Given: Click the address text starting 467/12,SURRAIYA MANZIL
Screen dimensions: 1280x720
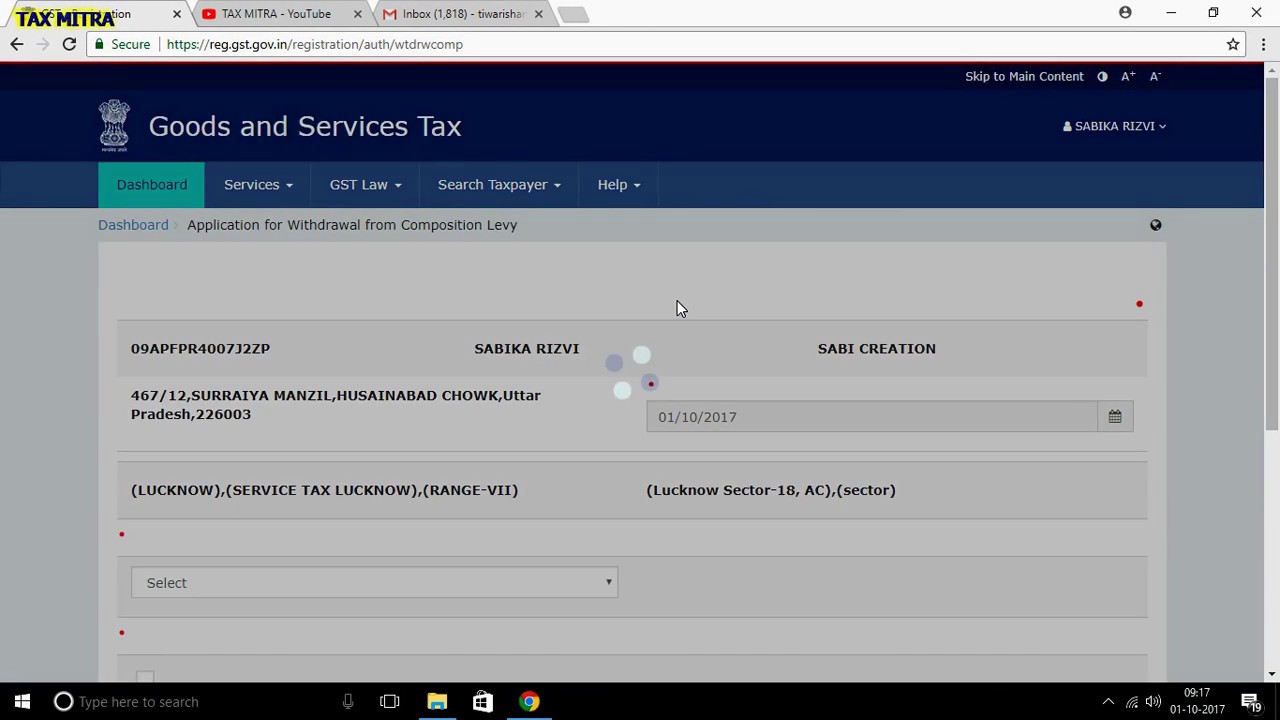Looking at the screenshot, I should (x=335, y=405).
